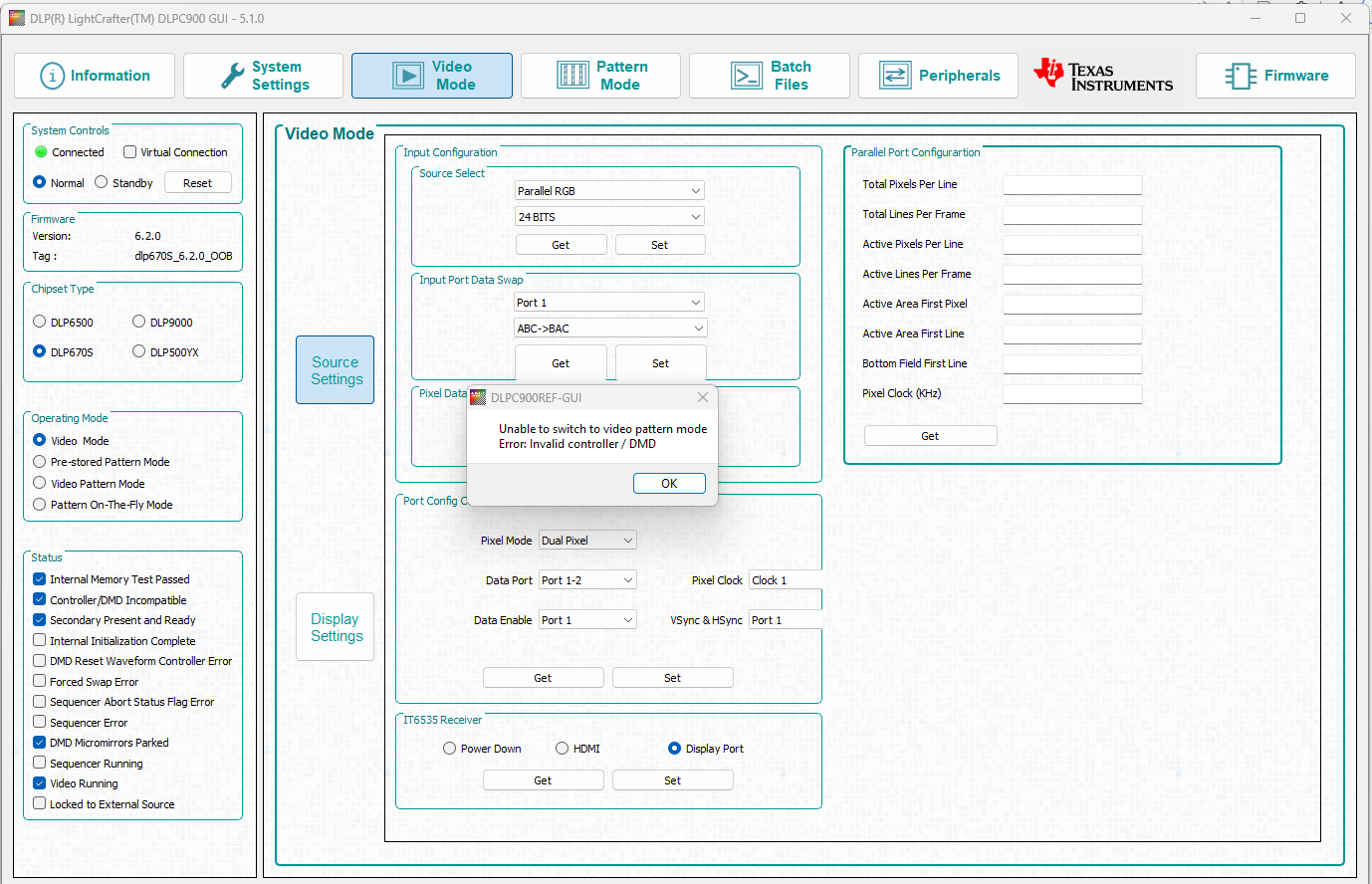Click the Texas Instruments logo
Screen dimensions: 1372x884
1103,76
